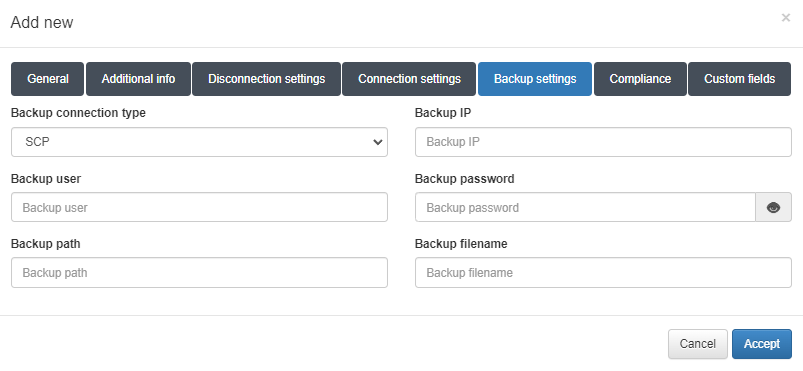Open the Additional info tab

coord(138,79)
